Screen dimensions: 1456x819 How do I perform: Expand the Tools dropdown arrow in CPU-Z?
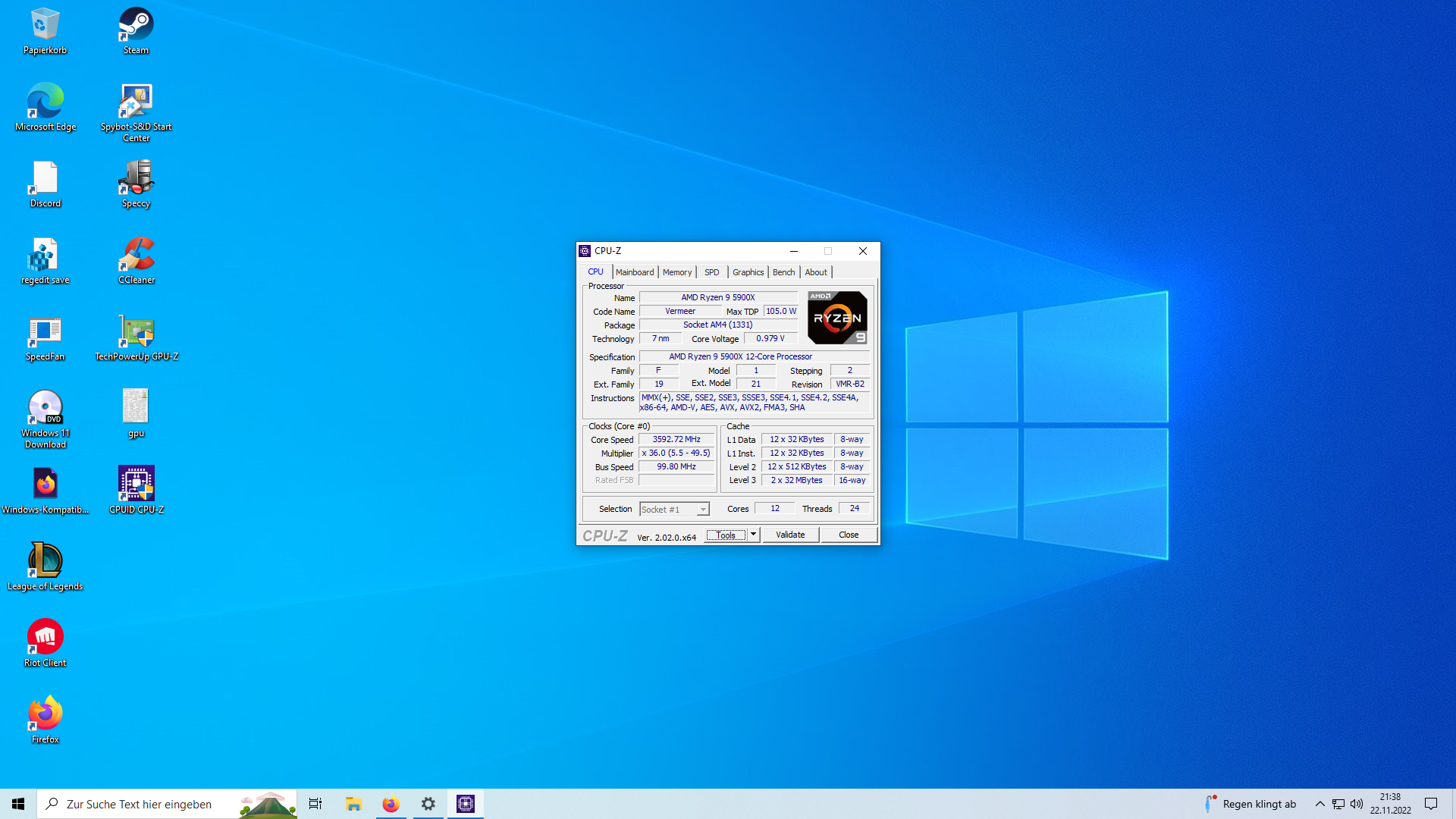tap(753, 535)
